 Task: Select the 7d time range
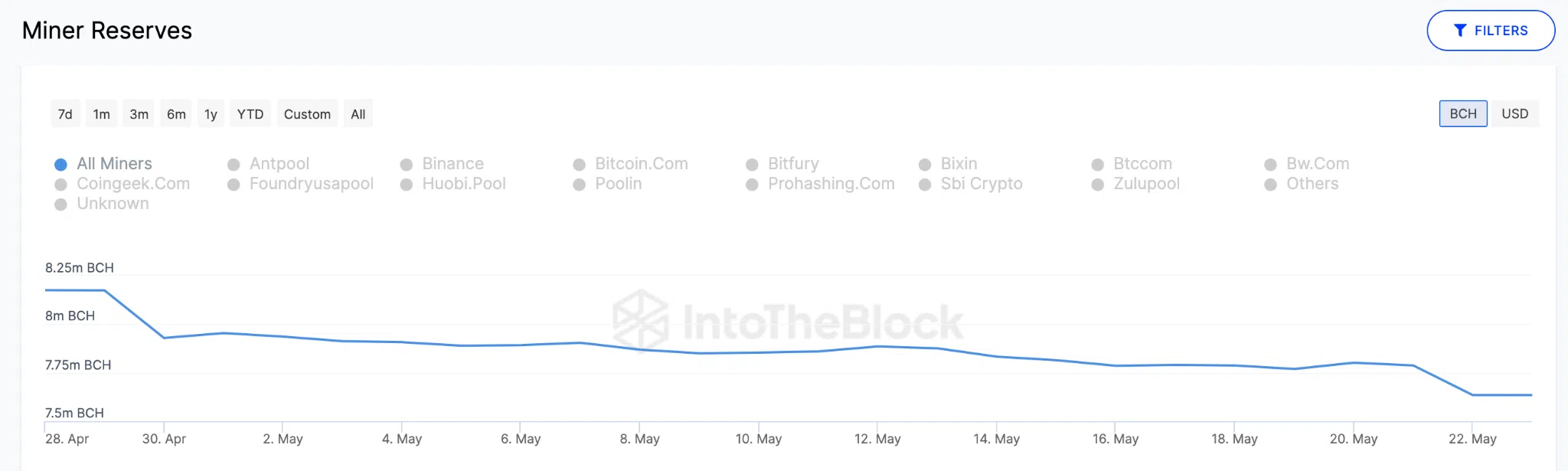[65, 114]
